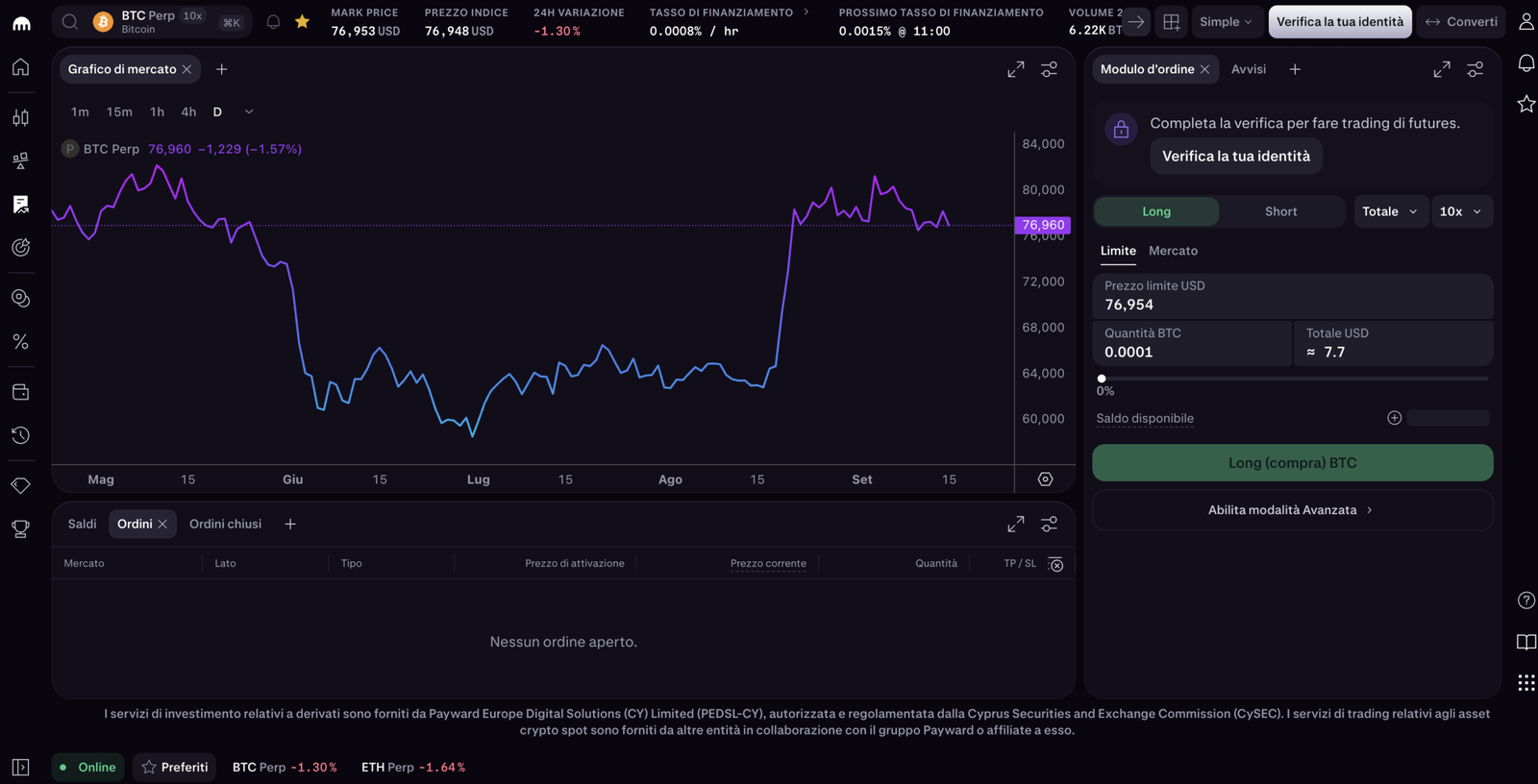Select the Long side toggle
The width and height of the screenshot is (1538, 784).
1156,211
